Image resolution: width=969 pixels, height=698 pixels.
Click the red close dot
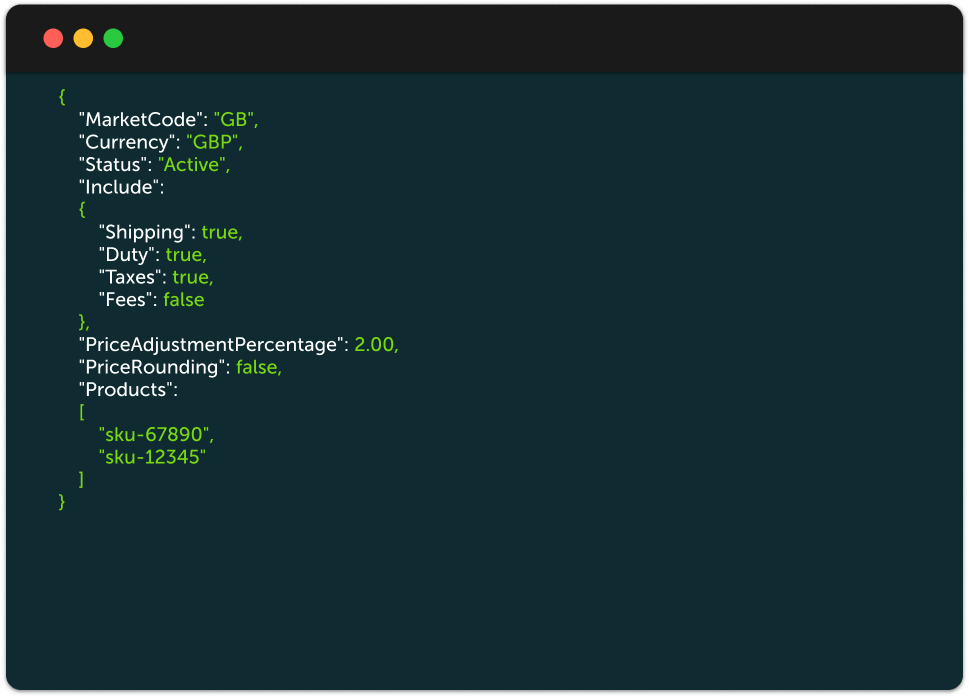[x=53, y=39]
